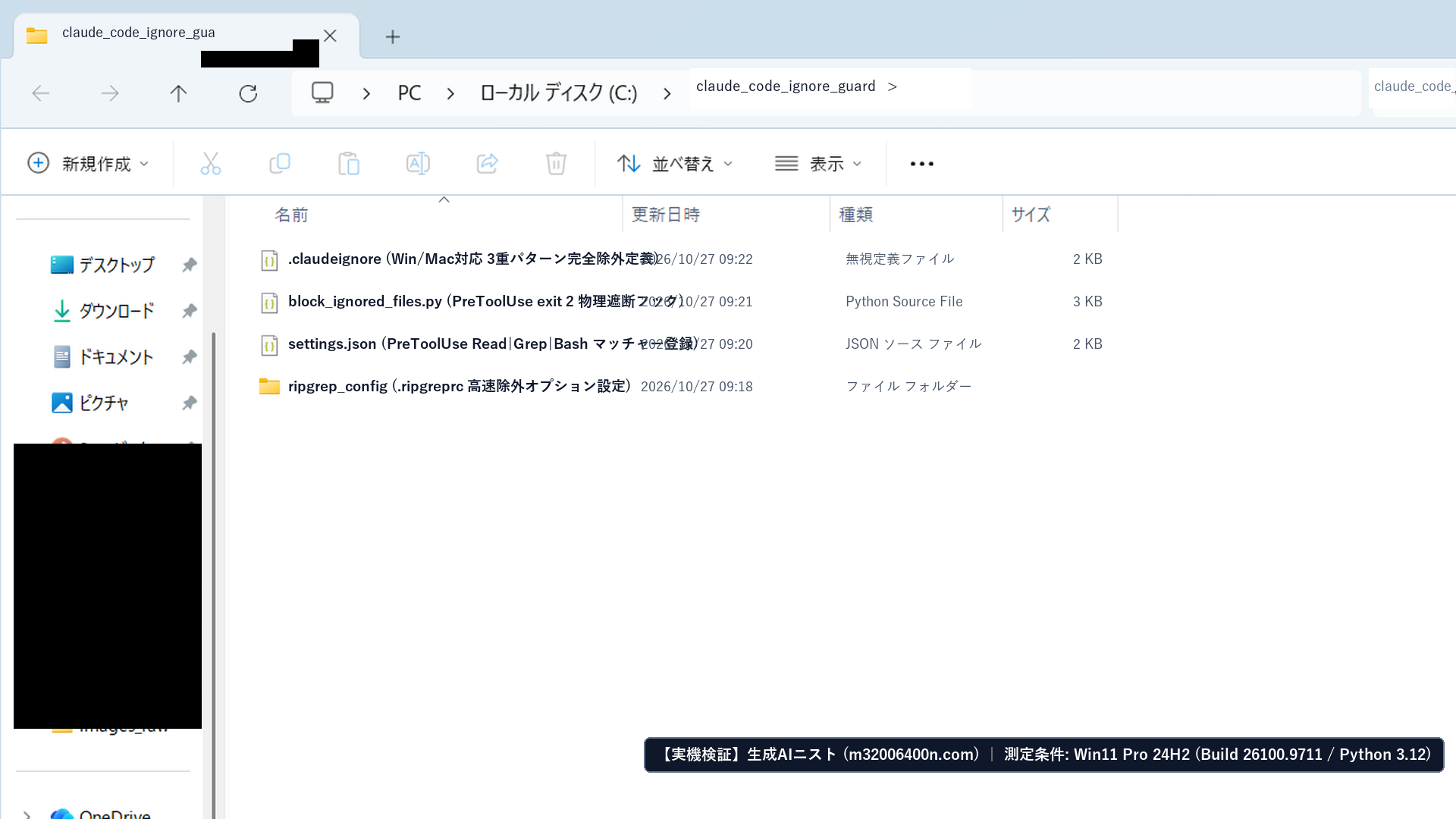1456x819 pixels.
Task: Sort by 名前 column header
Action: click(291, 215)
